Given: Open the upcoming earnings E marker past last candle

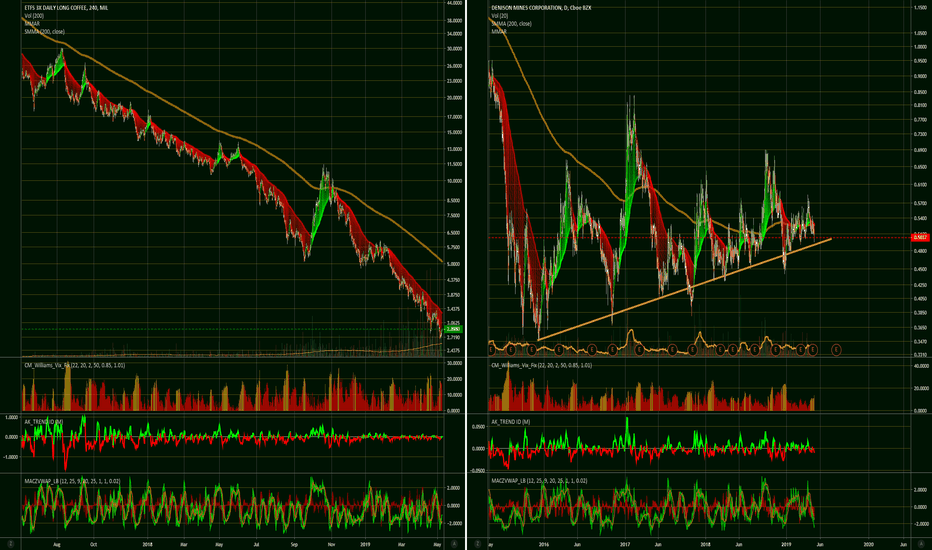Looking at the screenshot, I should 836,350.
